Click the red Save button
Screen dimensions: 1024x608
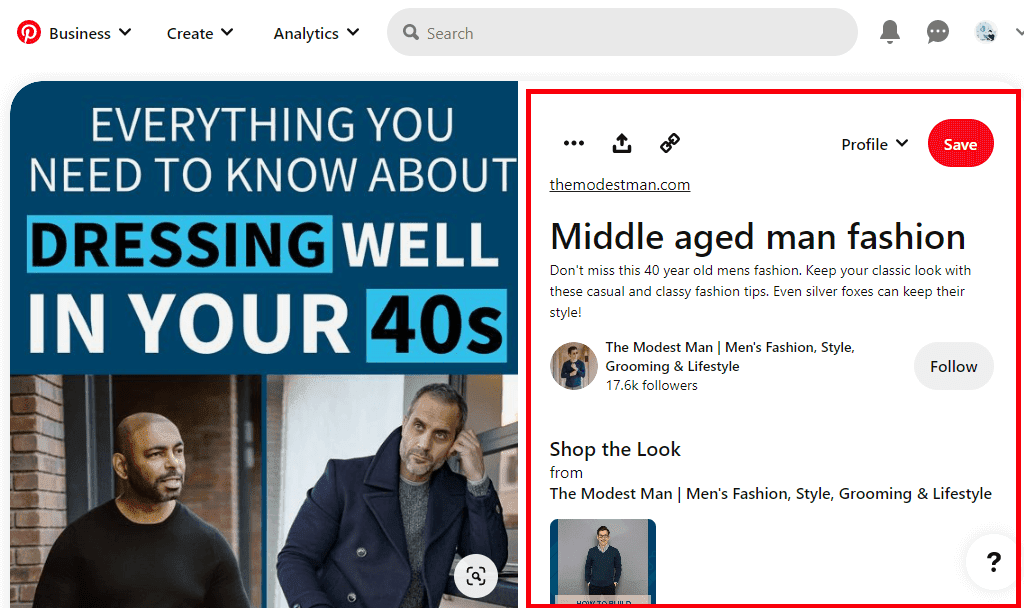(960, 144)
